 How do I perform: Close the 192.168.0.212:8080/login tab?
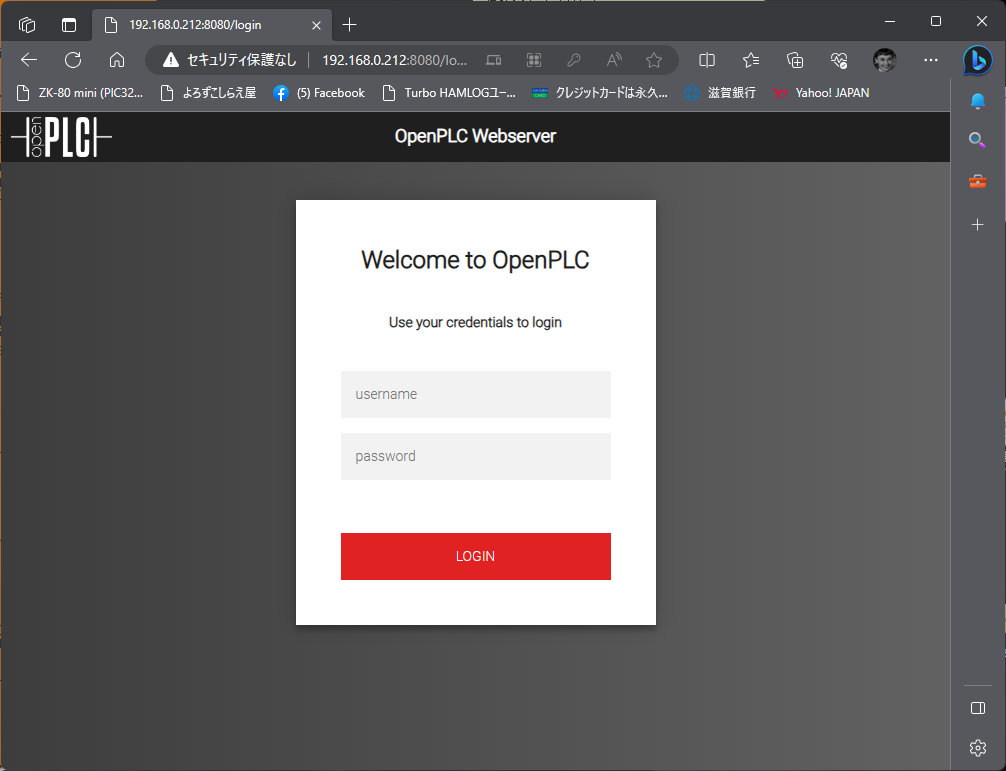tap(316, 26)
